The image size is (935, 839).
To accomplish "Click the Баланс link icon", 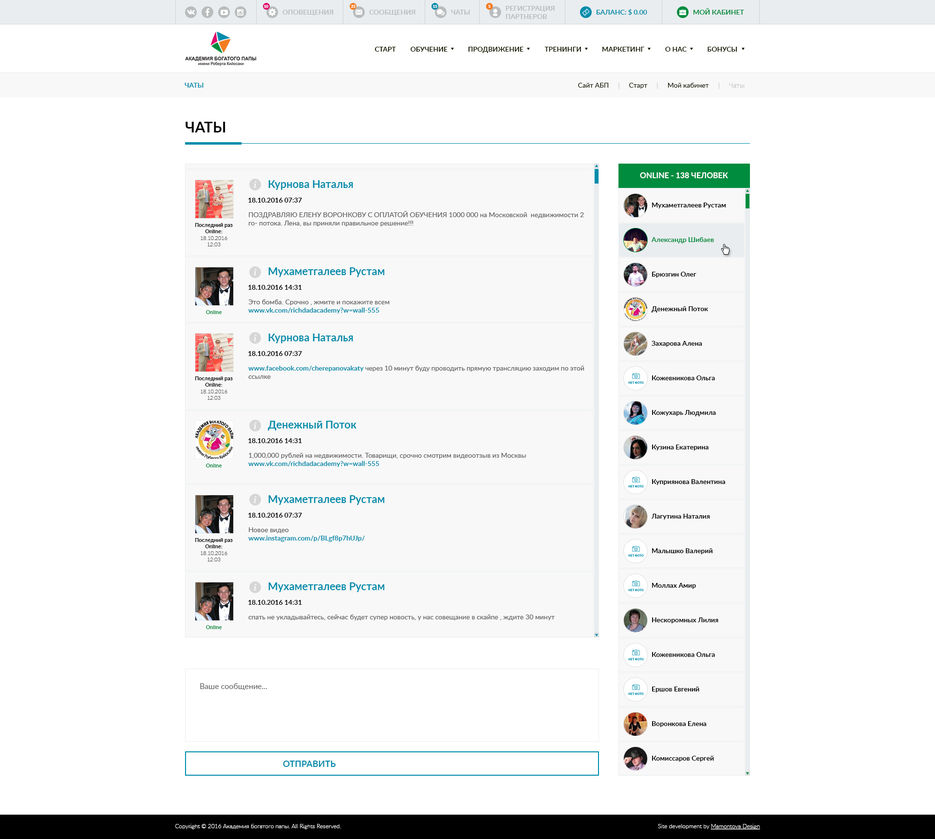I will pyautogui.click(x=585, y=12).
